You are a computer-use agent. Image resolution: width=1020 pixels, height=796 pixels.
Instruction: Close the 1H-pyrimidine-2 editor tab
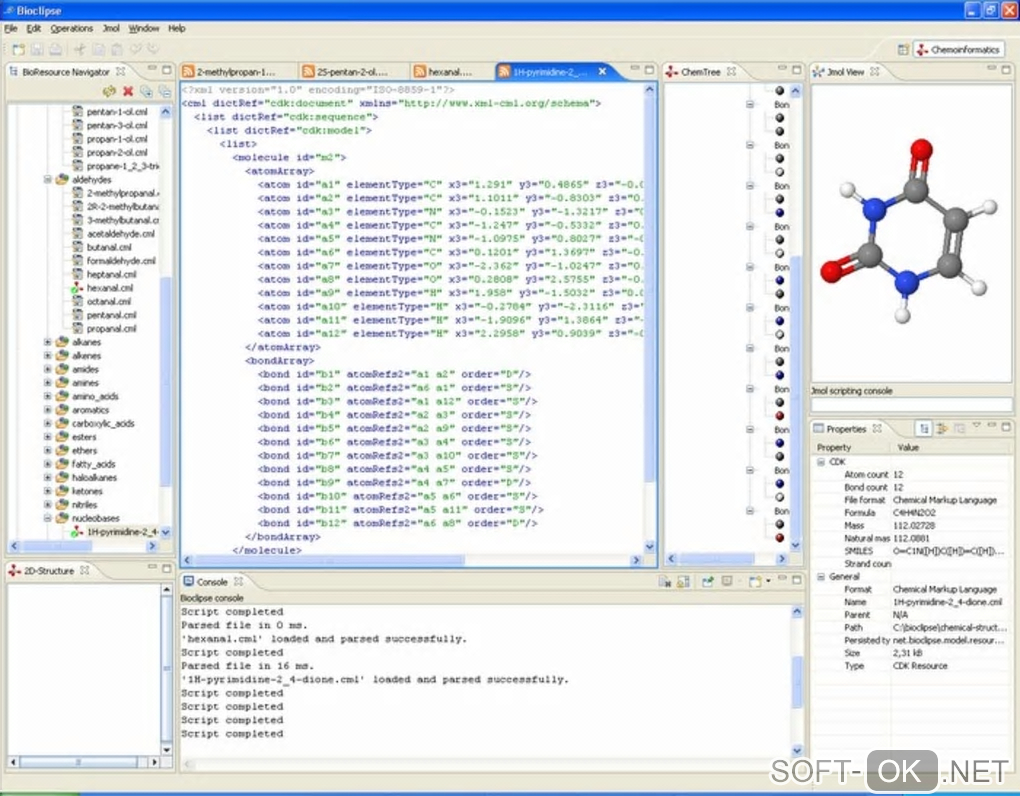point(602,72)
